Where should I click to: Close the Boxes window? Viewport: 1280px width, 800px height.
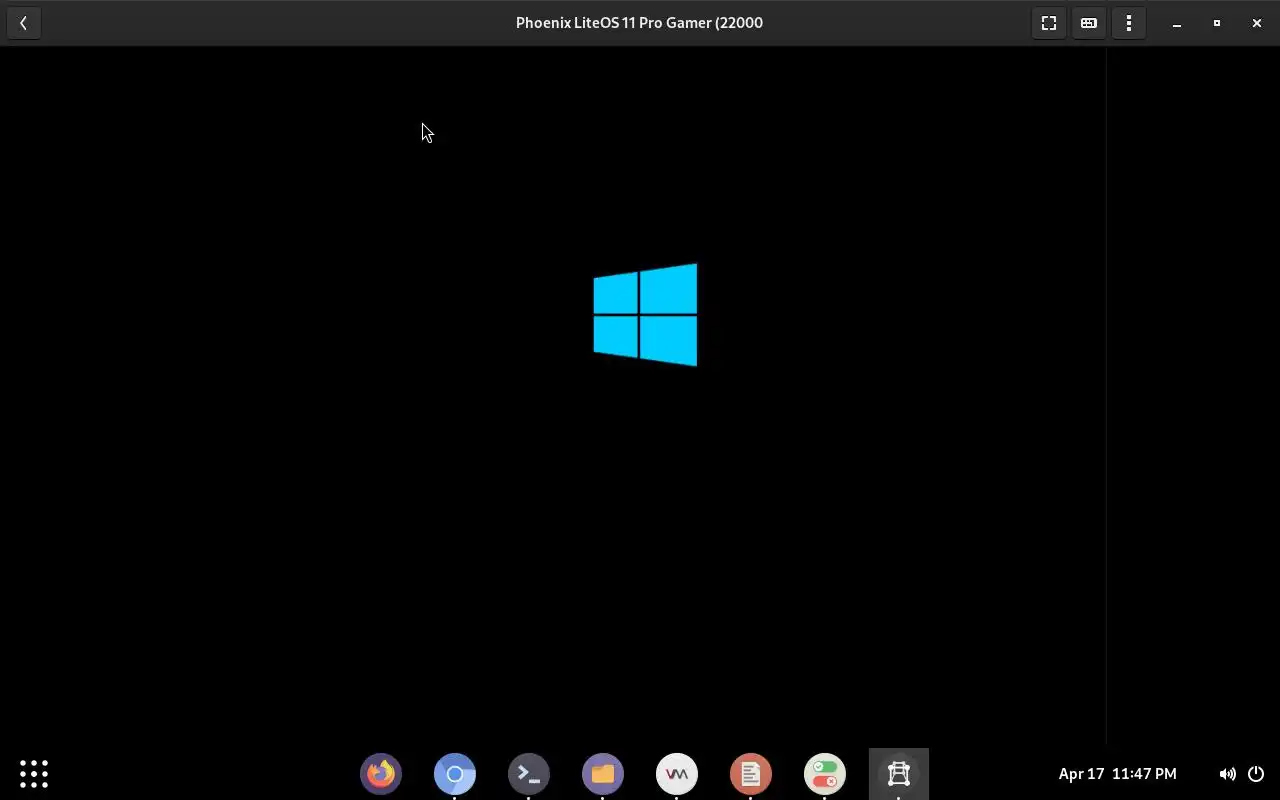pyautogui.click(x=1257, y=23)
